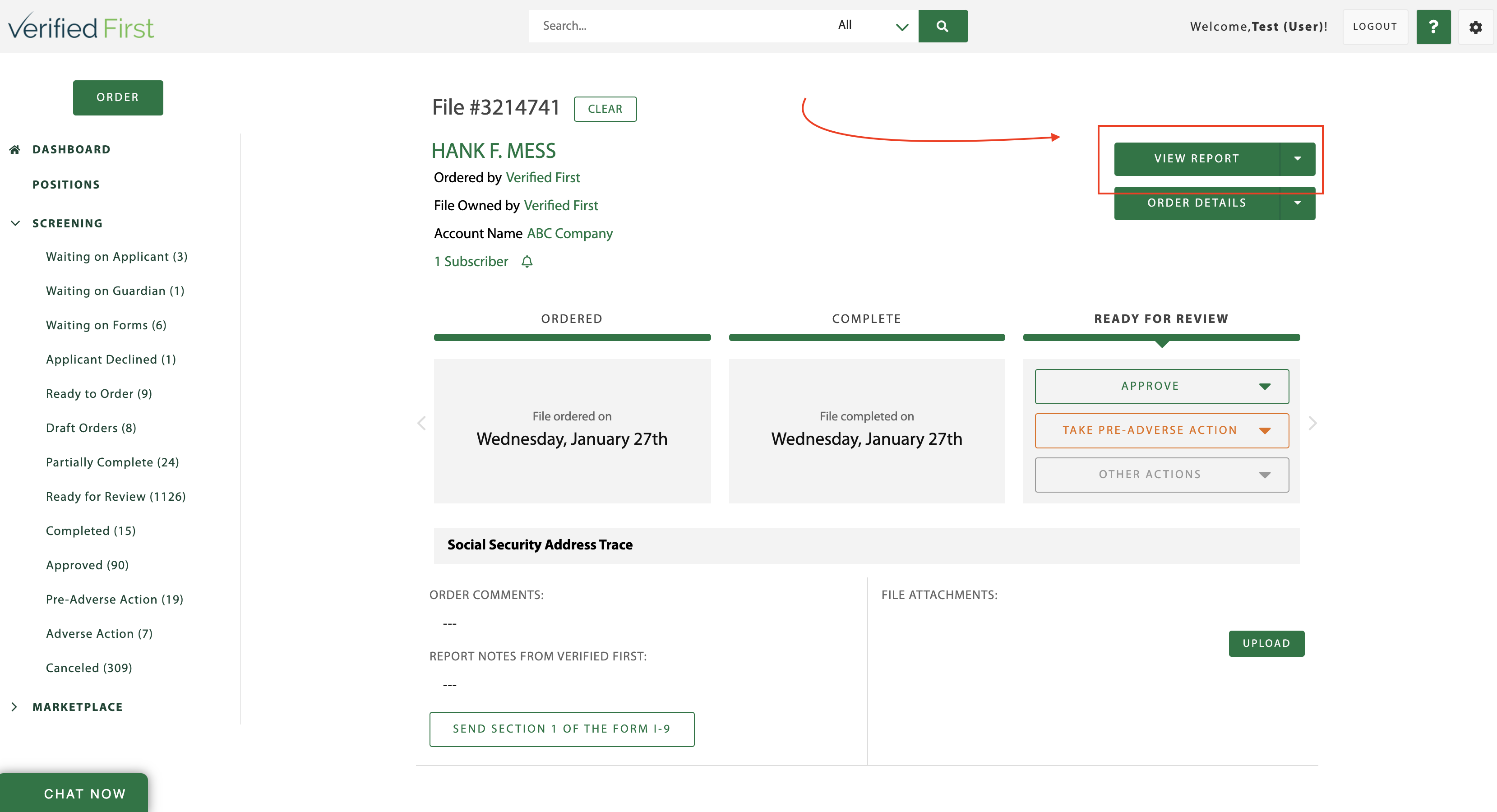Click the Dashboard home icon
The height and width of the screenshot is (812, 1497).
click(15, 149)
